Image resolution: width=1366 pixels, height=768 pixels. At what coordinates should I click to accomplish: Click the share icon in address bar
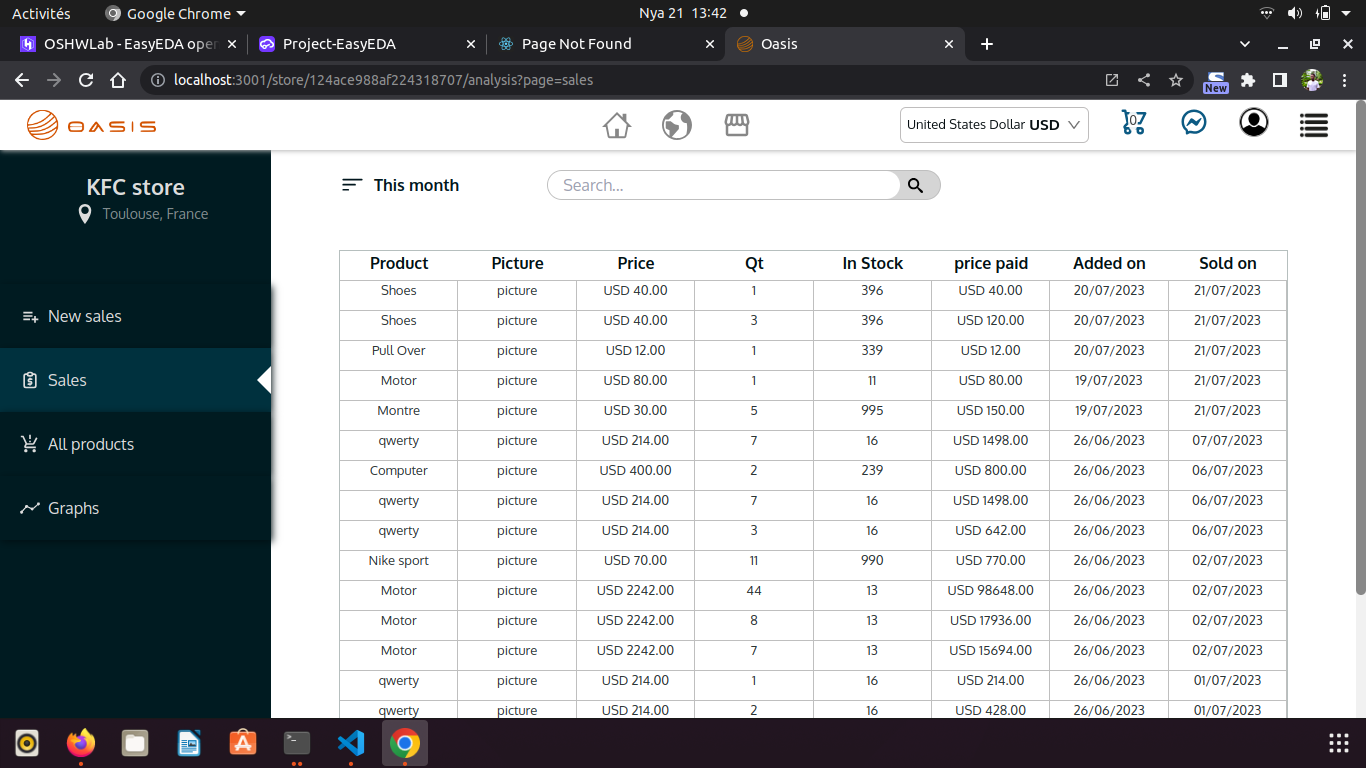tap(1144, 80)
